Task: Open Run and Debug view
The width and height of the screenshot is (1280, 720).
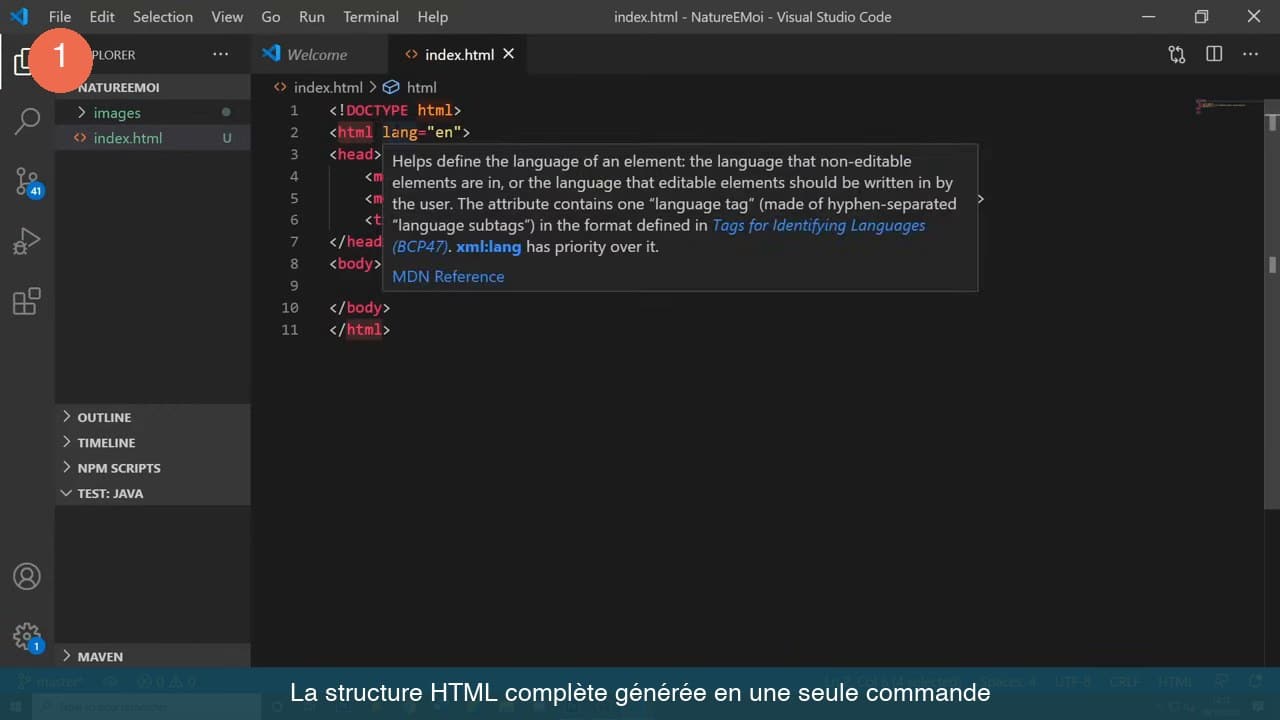Action: (27, 241)
